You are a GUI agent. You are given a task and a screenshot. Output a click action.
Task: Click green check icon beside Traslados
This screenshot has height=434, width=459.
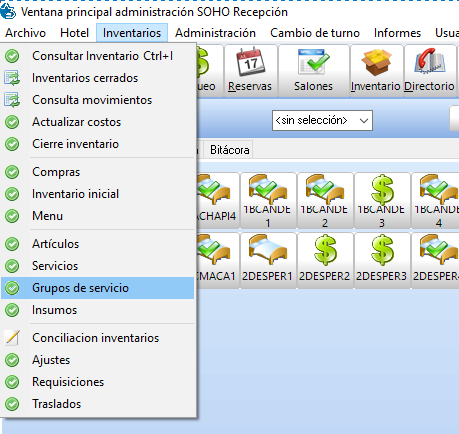coord(12,404)
